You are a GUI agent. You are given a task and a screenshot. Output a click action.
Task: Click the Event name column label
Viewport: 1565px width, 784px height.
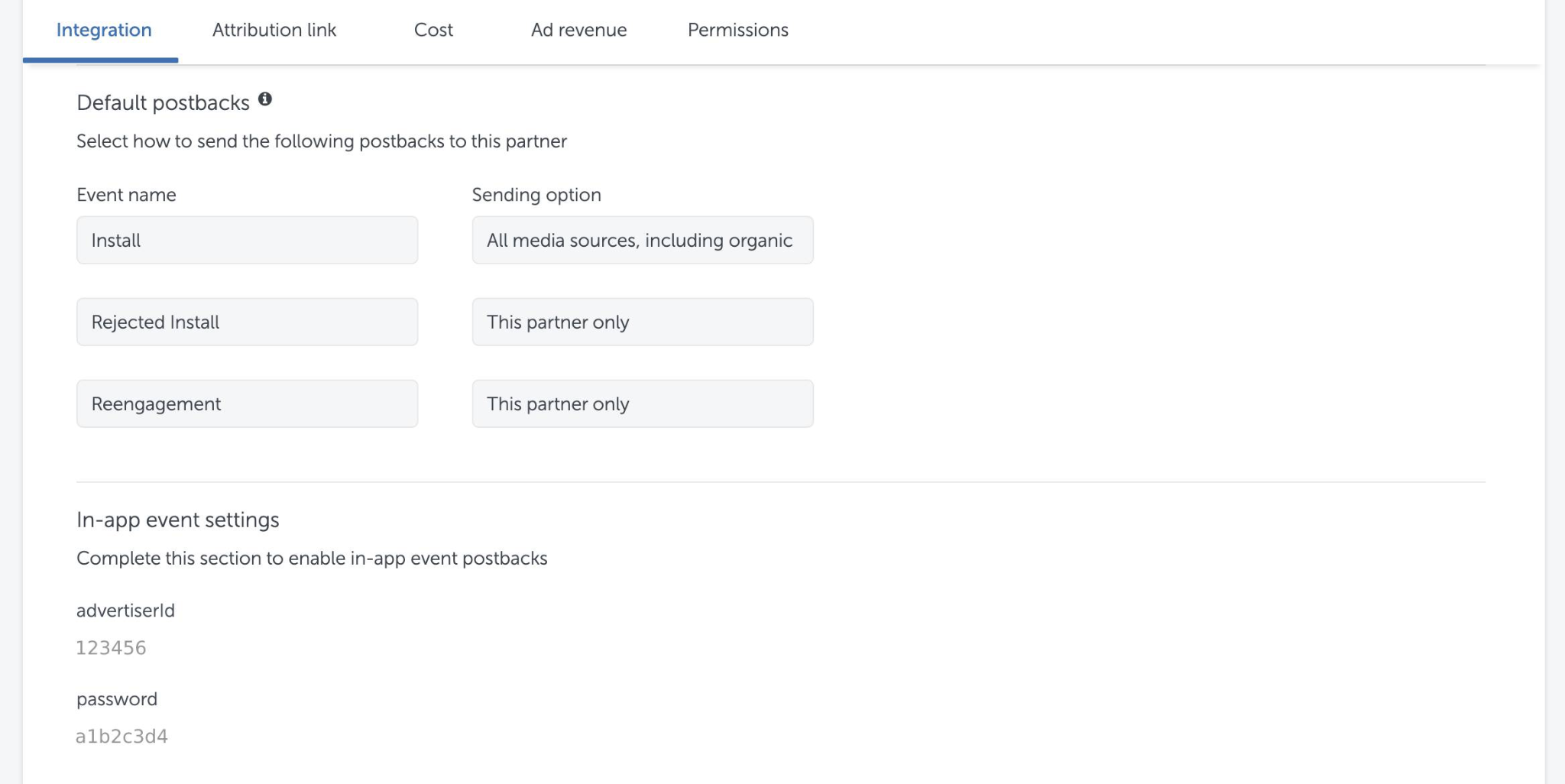click(x=126, y=195)
